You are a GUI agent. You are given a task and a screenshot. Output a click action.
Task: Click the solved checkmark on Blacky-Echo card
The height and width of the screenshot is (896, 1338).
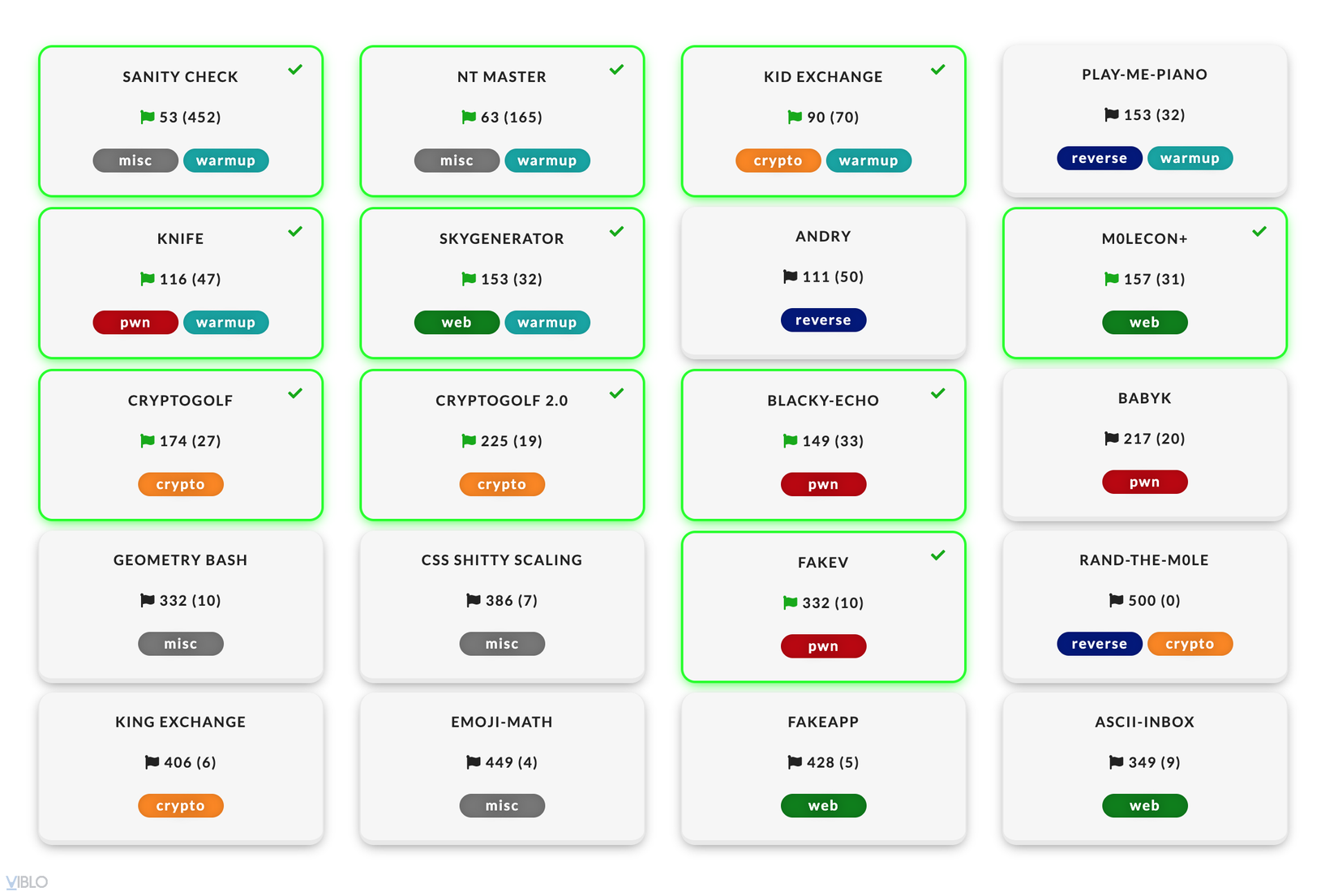pos(938,394)
